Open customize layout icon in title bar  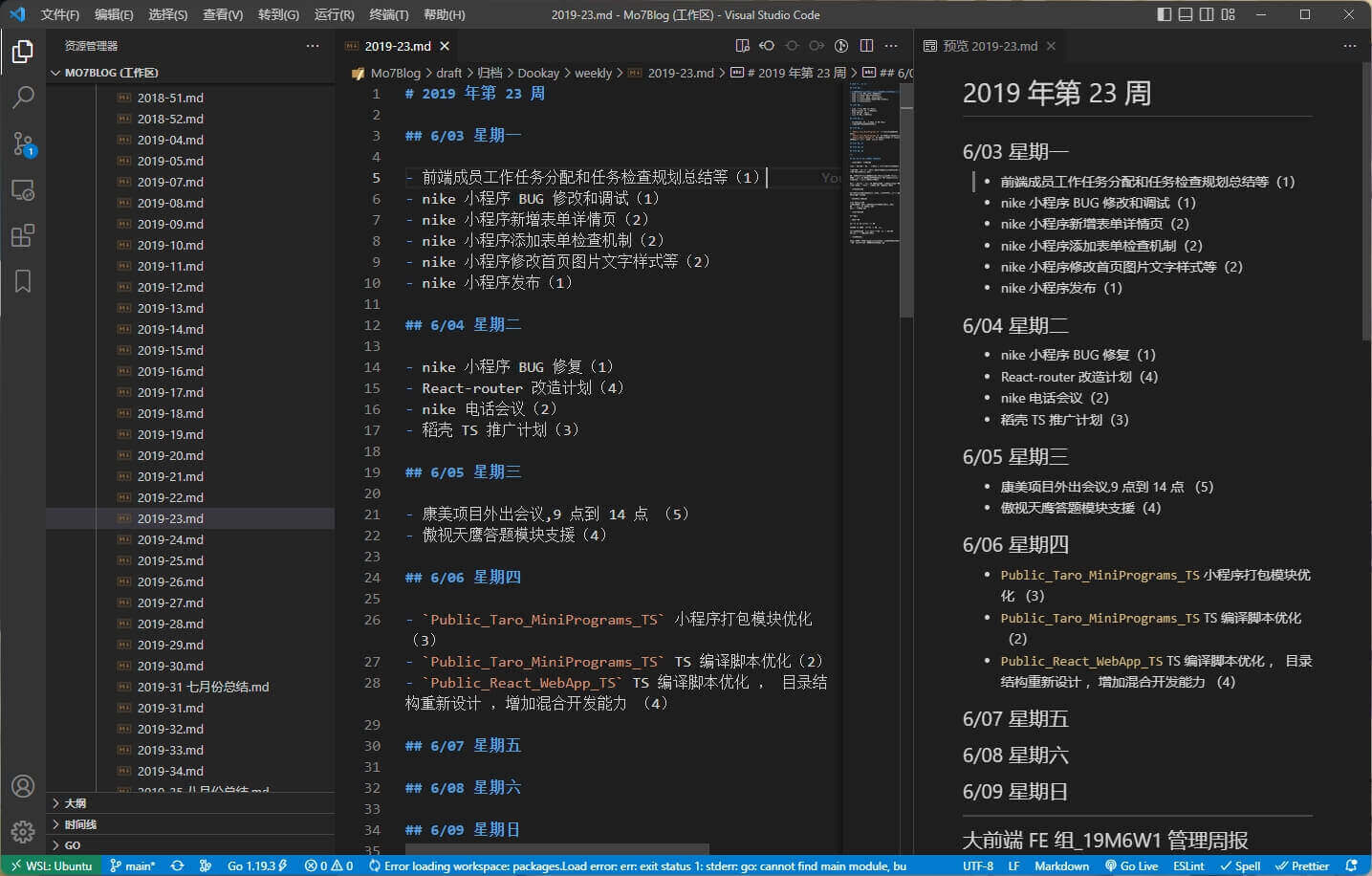click(1229, 14)
